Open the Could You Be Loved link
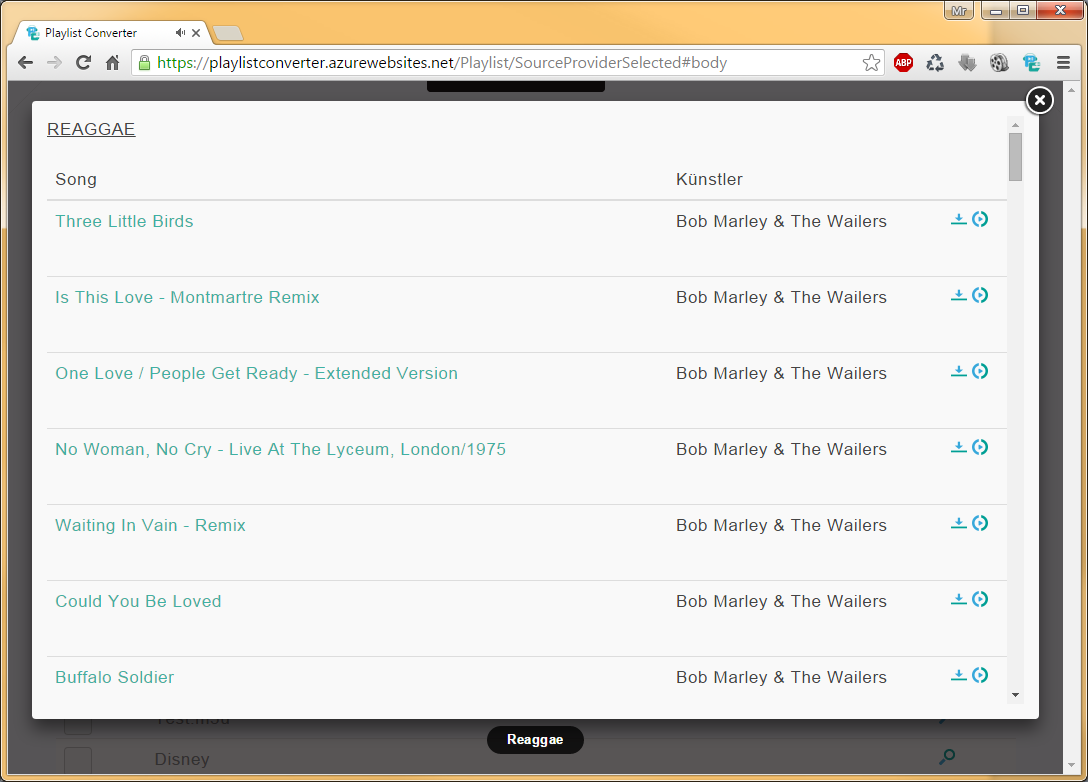 [138, 601]
